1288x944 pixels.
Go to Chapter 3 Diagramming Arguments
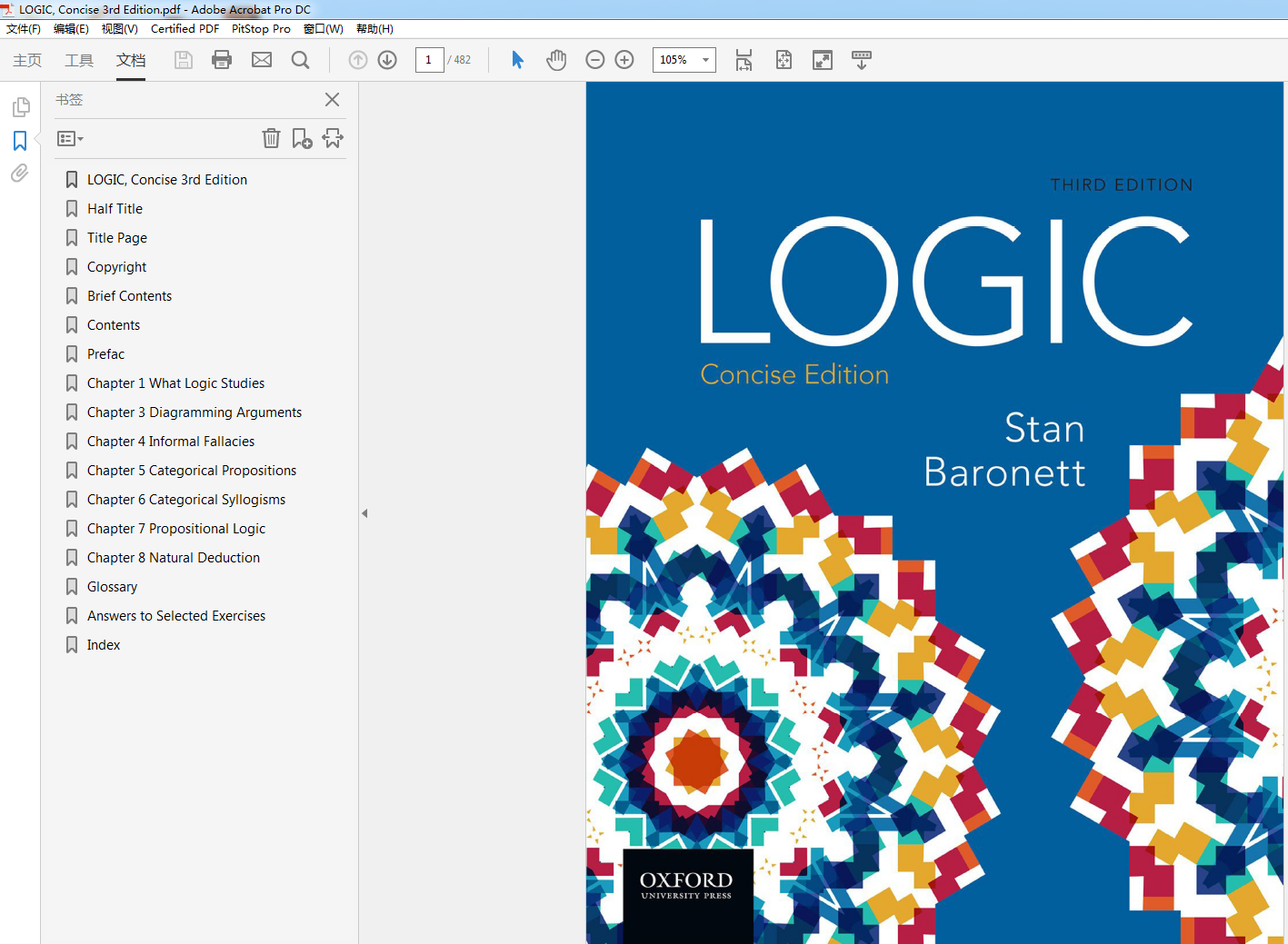click(x=195, y=412)
